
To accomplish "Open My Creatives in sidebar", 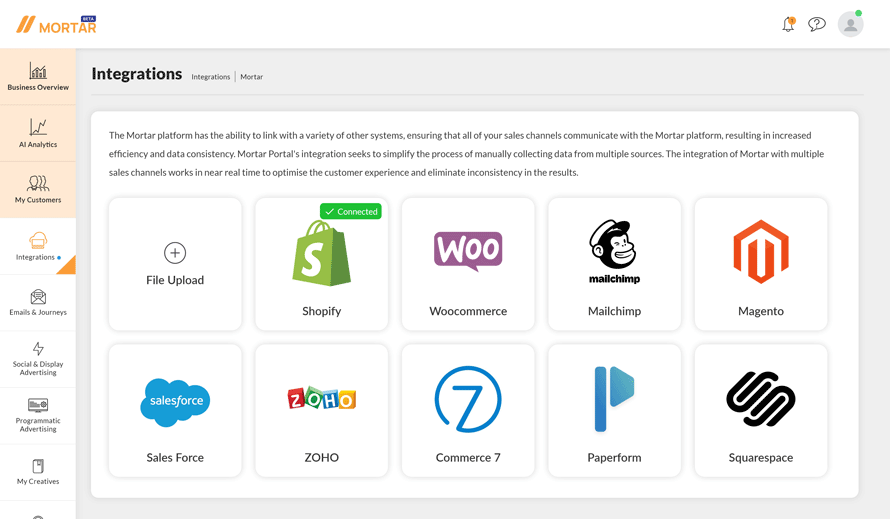I will pos(38,472).
